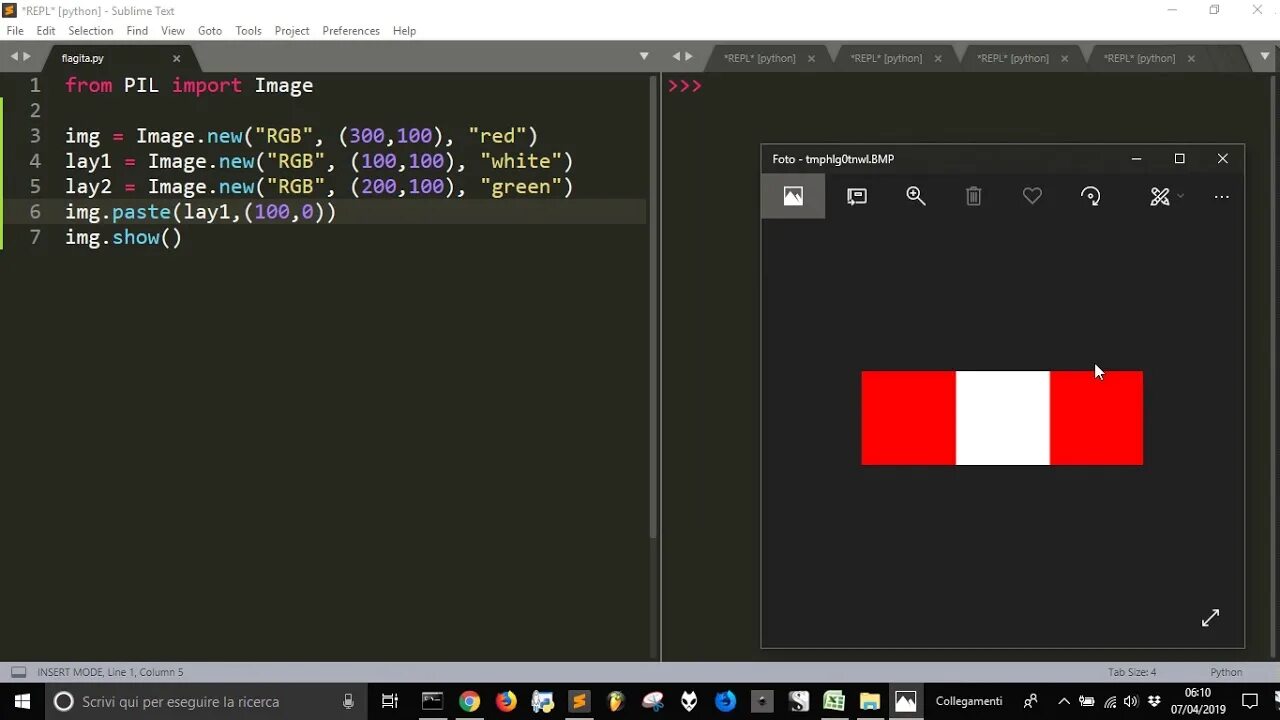Switch to the Photos app taskbar icon
Viewport: 1280px width, 720px height.
[x=906, y=701]
